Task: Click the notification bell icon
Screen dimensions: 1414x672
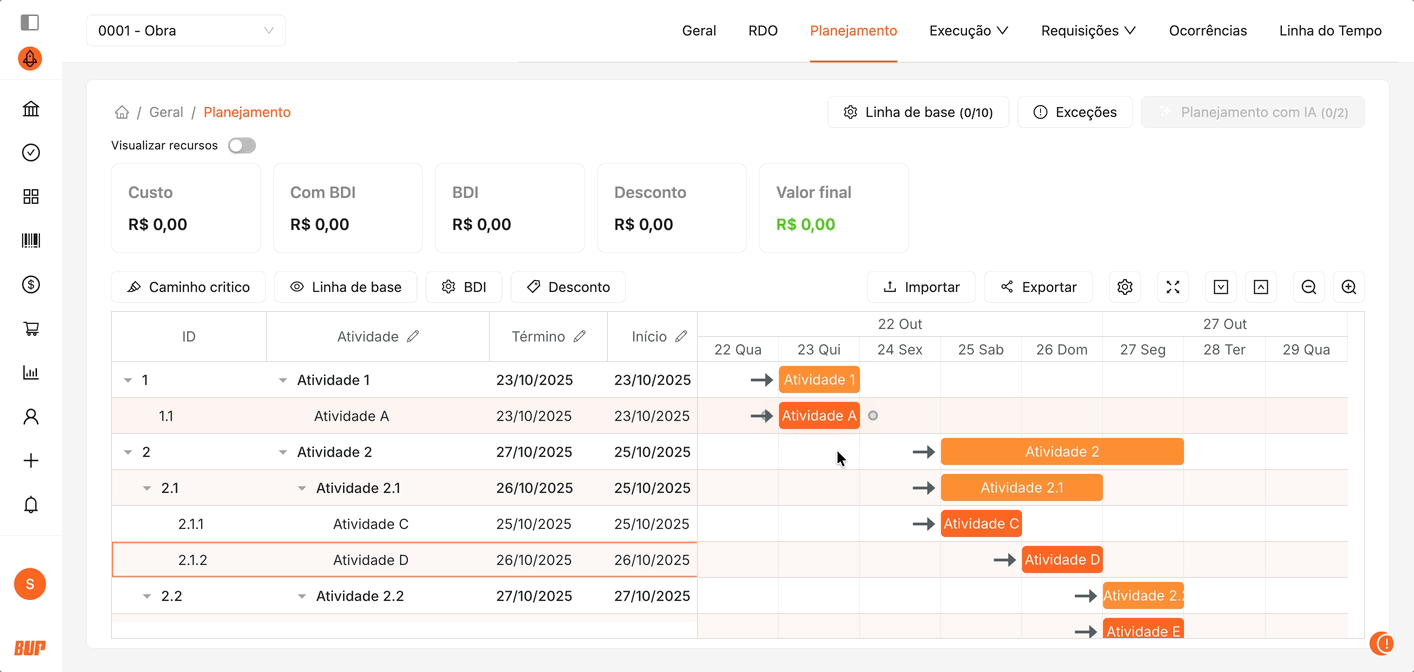Action: click(x=31, y=505)
